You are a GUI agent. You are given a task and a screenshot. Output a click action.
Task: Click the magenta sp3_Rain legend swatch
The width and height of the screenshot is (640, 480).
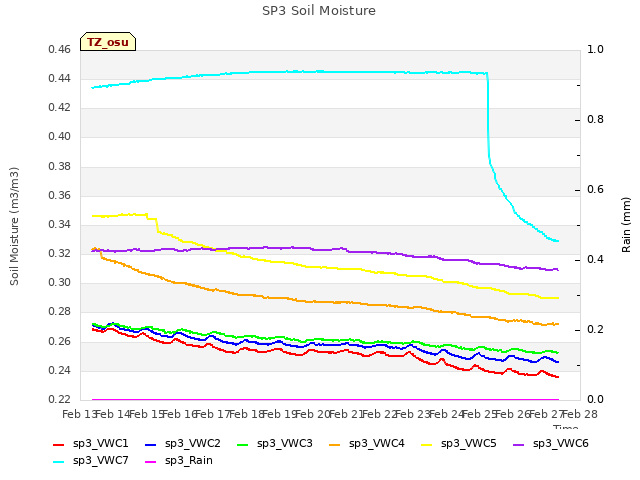click(151, 462)
